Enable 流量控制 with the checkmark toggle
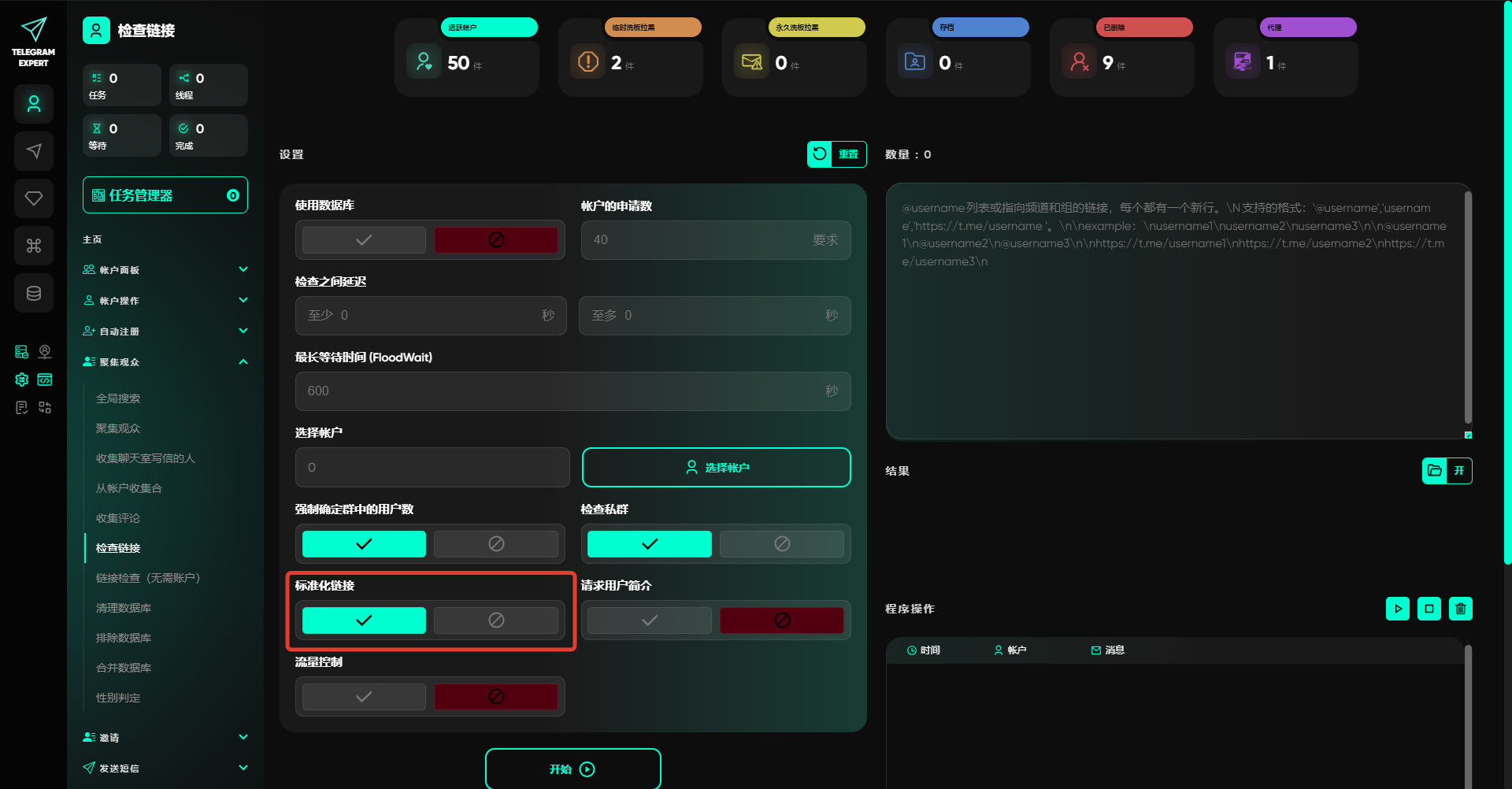 click(364, 697)
